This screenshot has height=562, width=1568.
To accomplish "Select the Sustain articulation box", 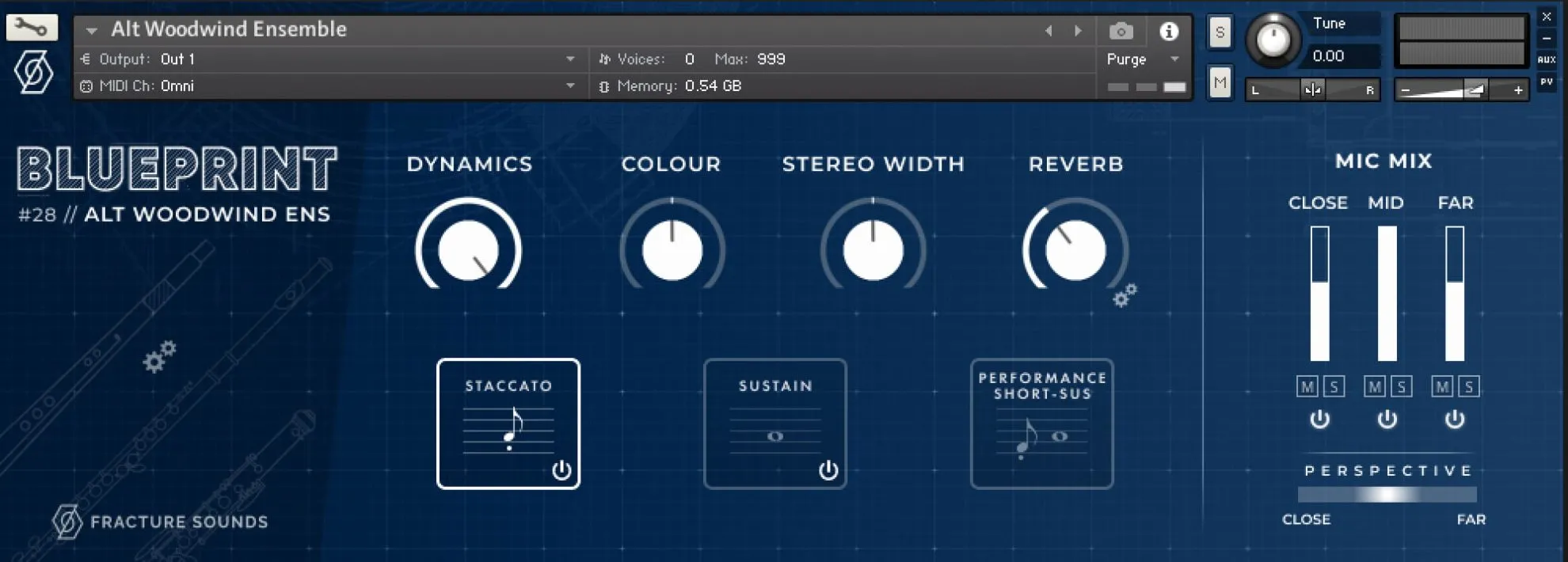I will [775, 423].
